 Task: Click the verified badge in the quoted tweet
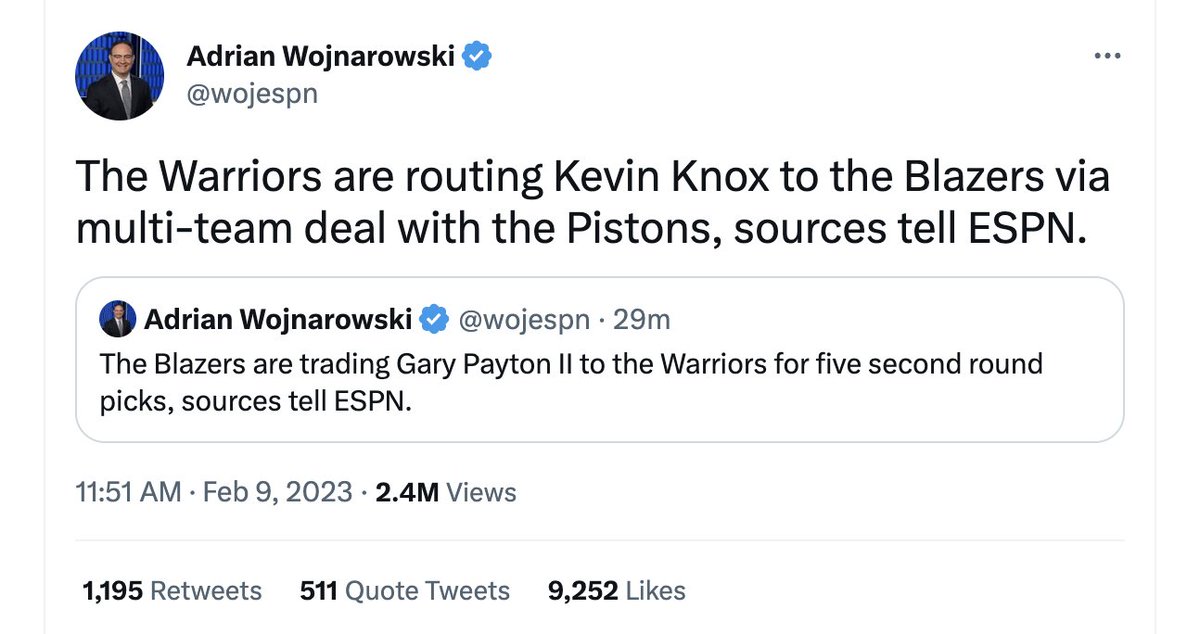click(433, 320)
